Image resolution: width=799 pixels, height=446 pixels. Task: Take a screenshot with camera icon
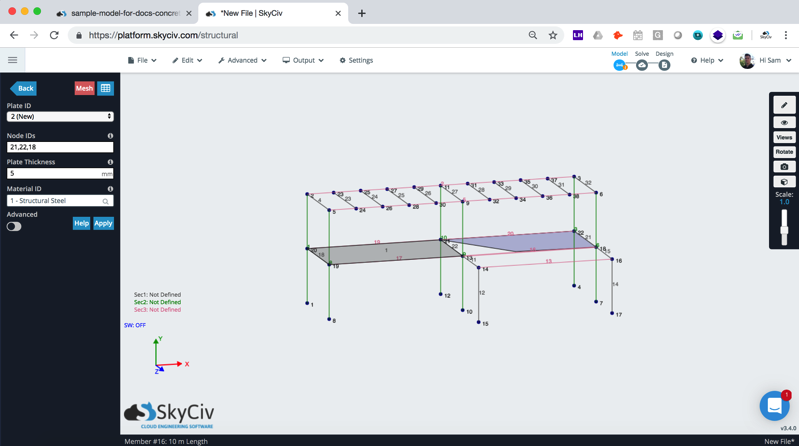click(x=784, y=167)
